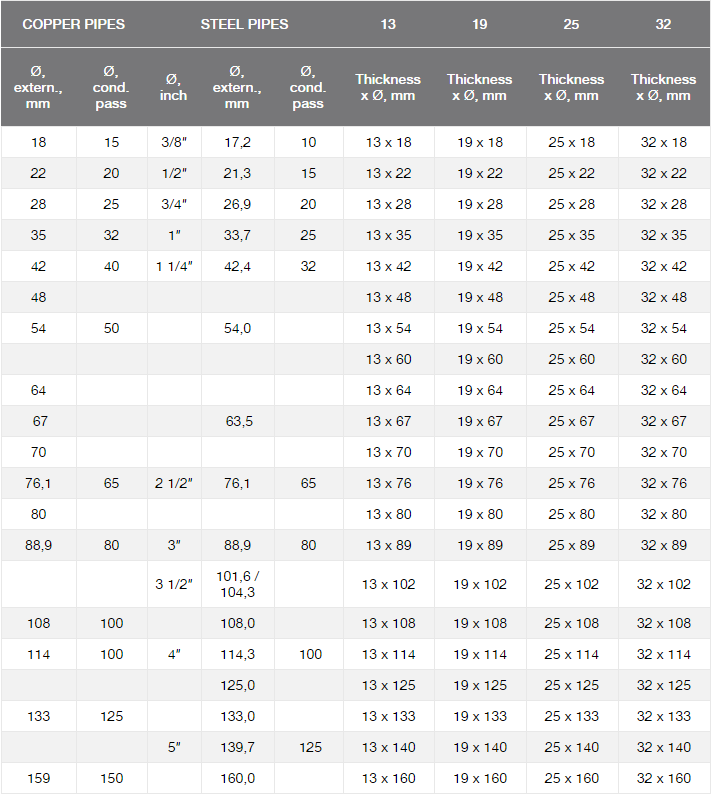Select the 125,0 steel diameter cell
713x797 pixels.
click(237, 685)
